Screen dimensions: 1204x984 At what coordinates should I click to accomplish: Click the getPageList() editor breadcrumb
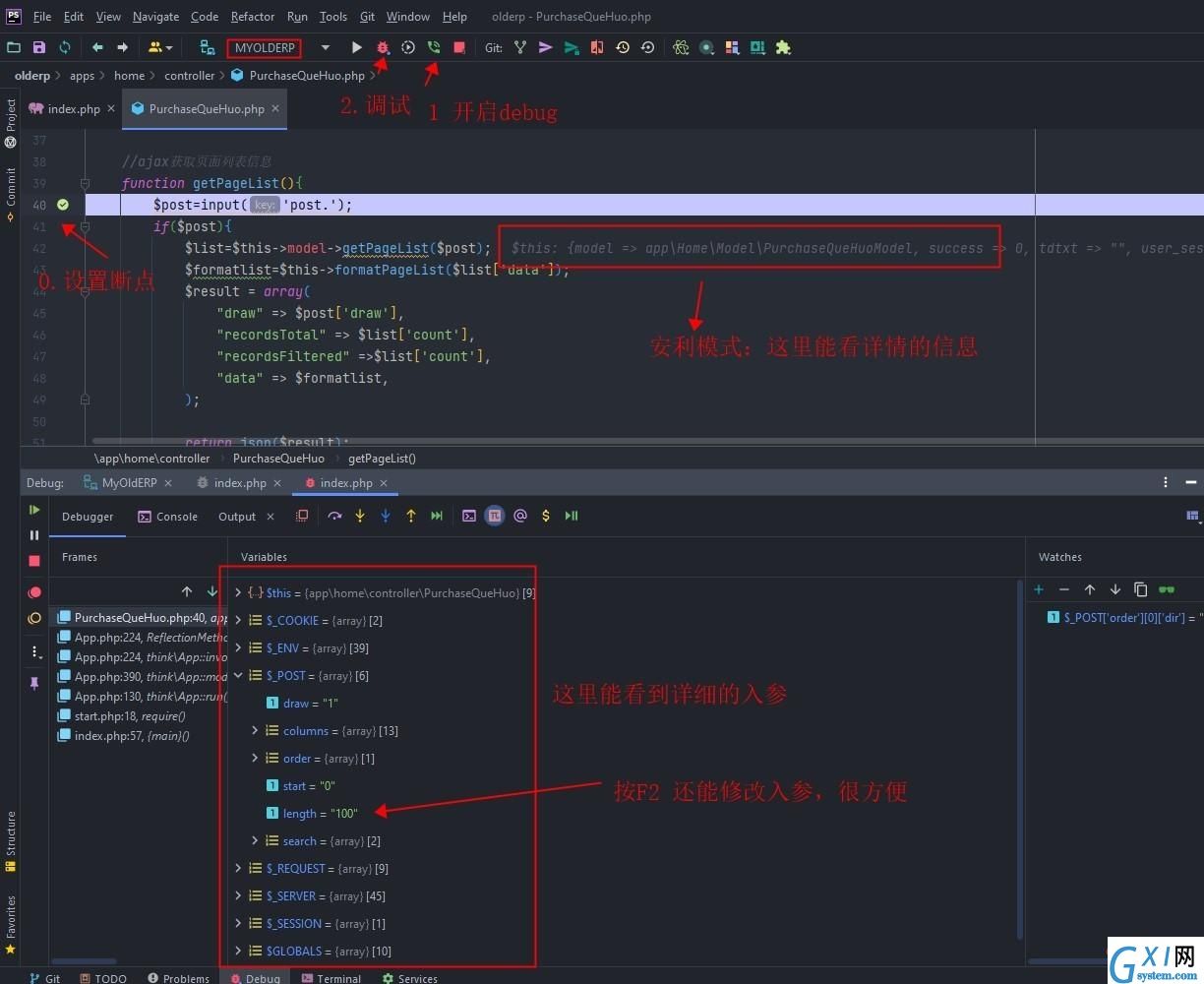[x=382, y=459]
